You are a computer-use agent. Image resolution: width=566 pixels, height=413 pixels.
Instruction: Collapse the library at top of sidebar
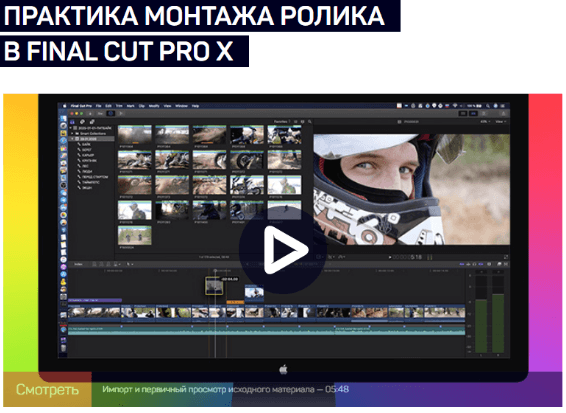(x=71, y=128)
